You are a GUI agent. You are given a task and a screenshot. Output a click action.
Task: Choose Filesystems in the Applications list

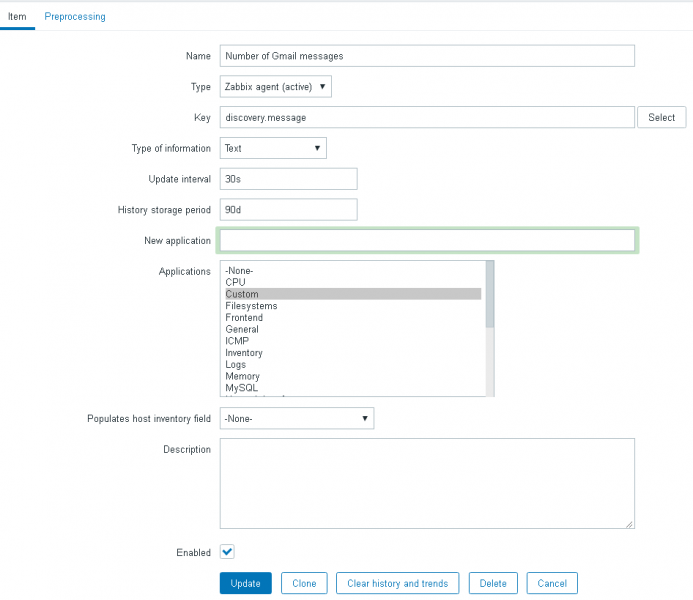(x=252, y=306)
